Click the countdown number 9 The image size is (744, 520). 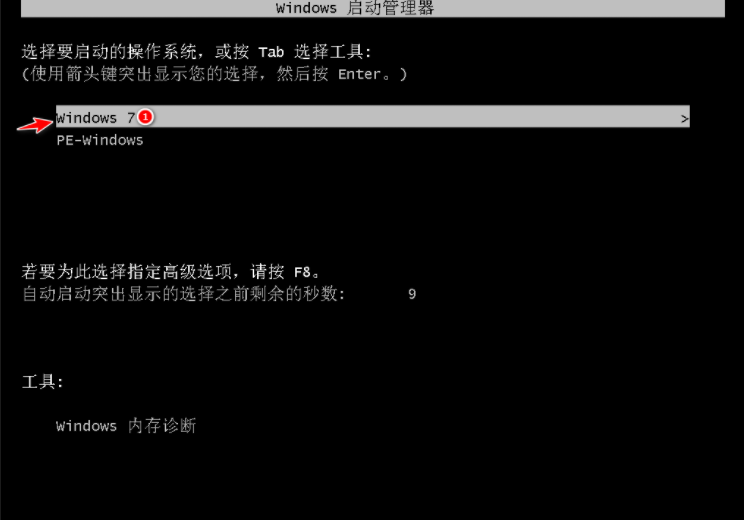point(412,294)
